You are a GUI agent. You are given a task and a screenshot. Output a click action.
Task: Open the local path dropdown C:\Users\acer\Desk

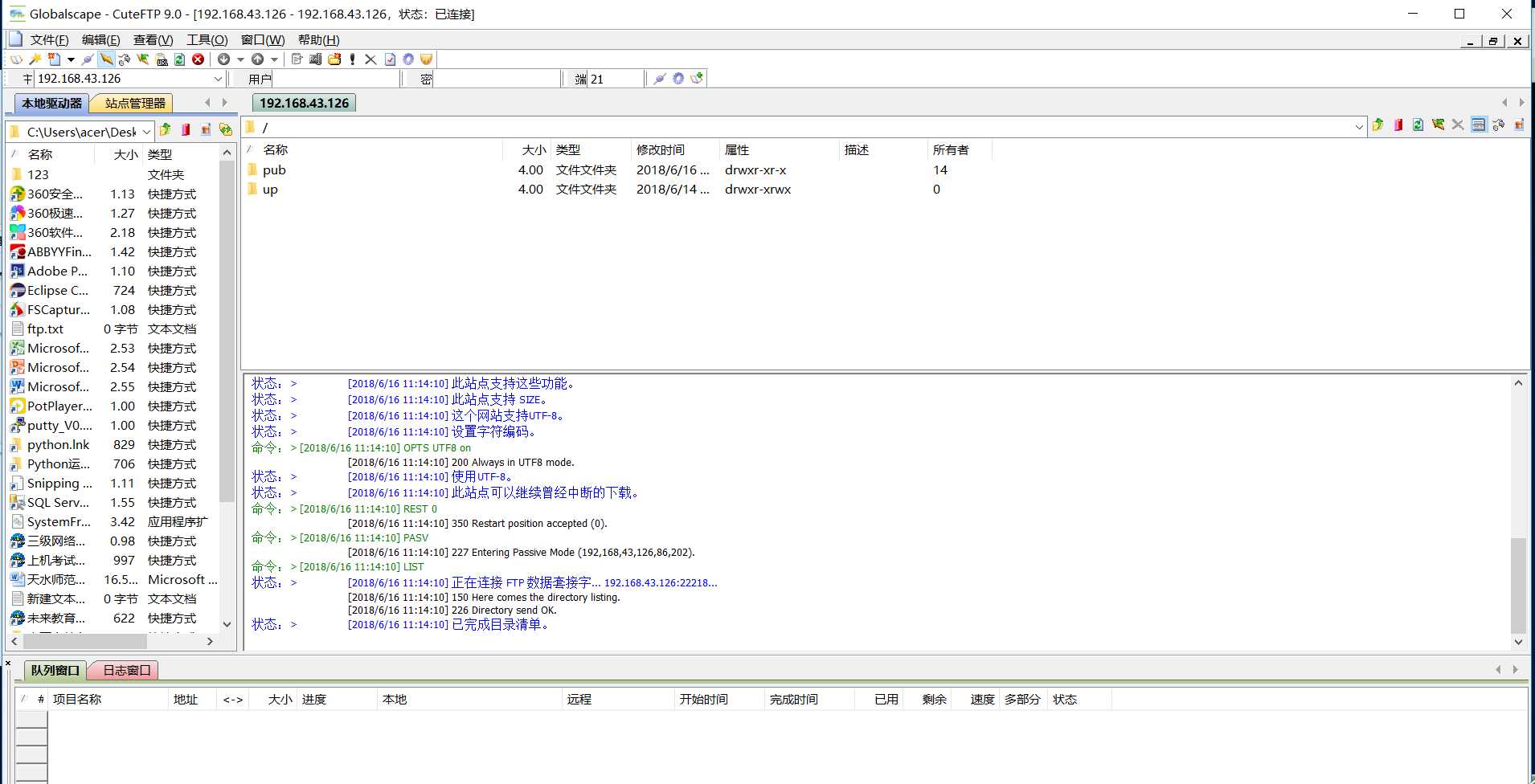pos(146,132)
